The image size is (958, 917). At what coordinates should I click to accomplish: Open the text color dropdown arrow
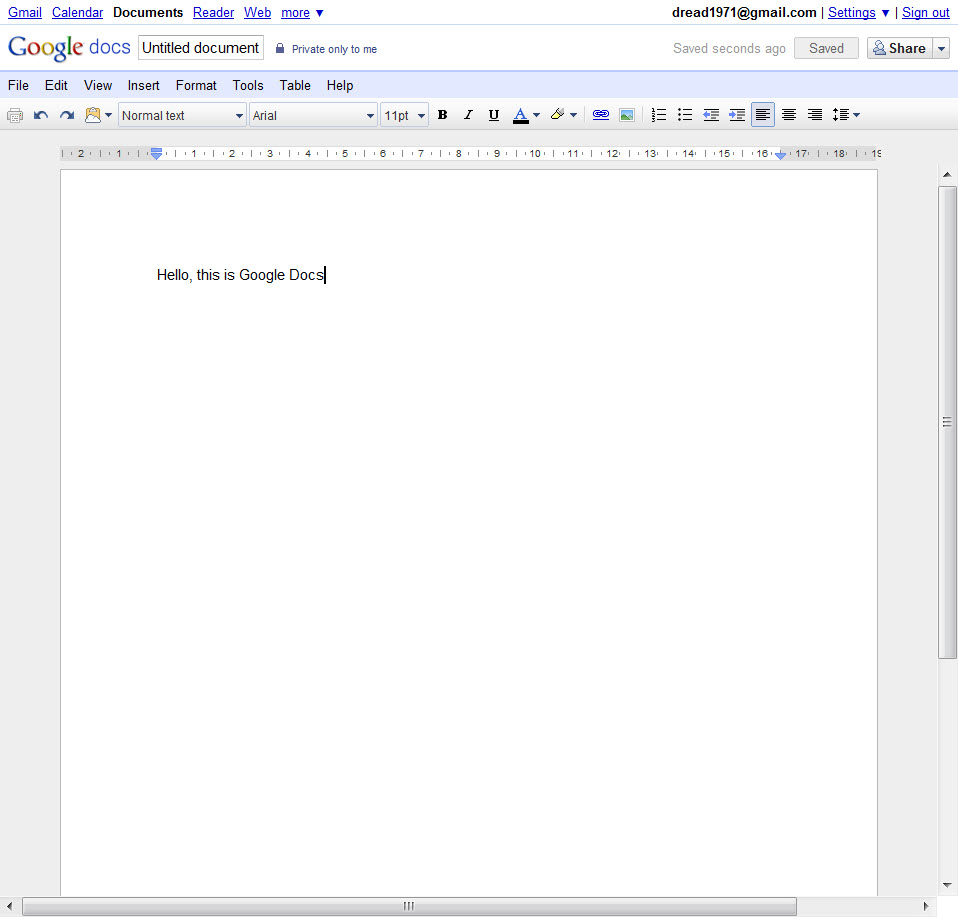[x=536, y=115]
